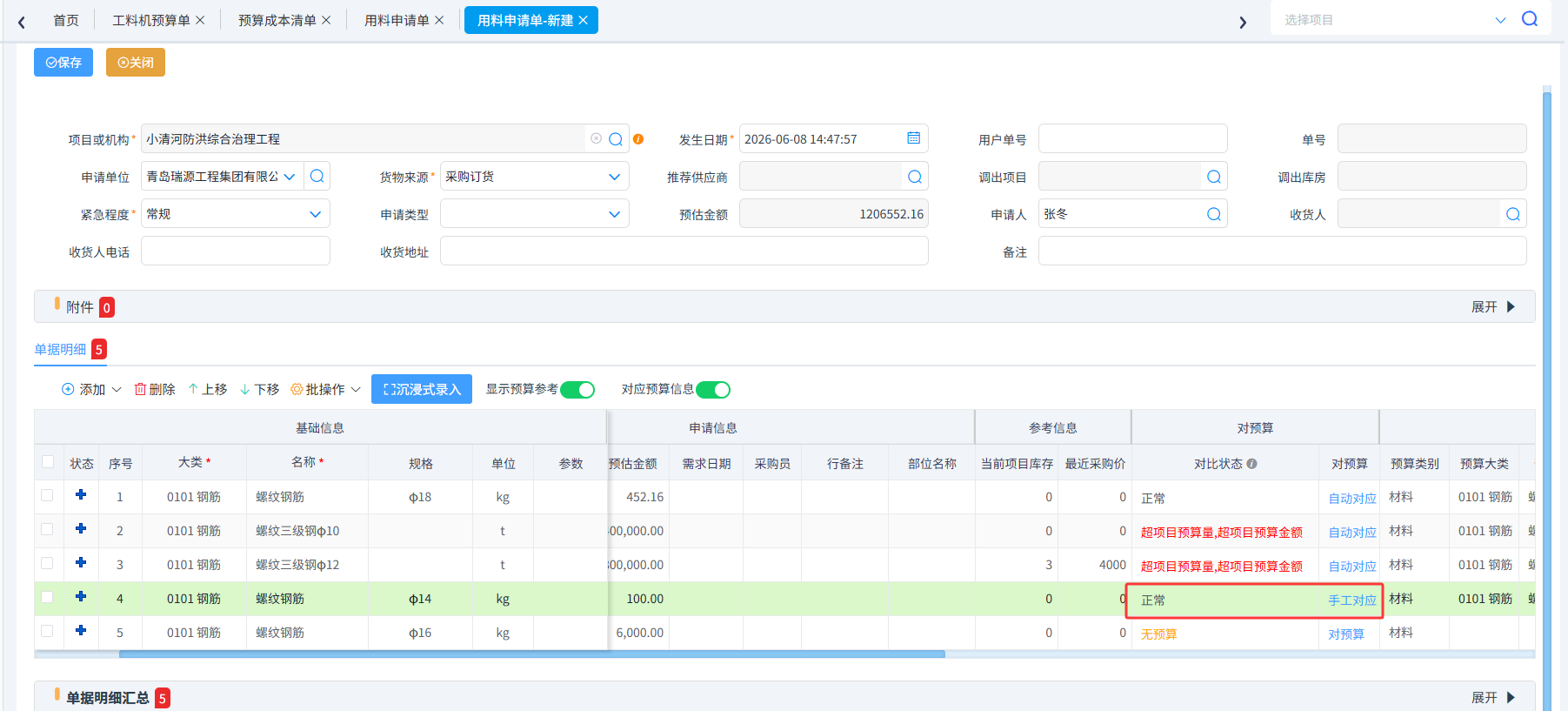Open the 添加 dropdown menu
The image size is (1568, 711).
coord(91,389)
